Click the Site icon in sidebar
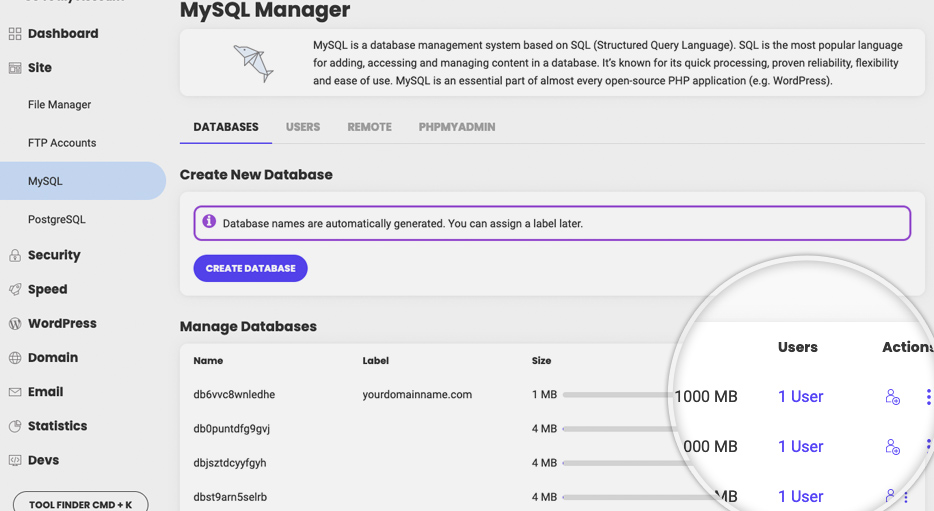The height and width of the screenshot is (511, 934). [x=15, y=68]
